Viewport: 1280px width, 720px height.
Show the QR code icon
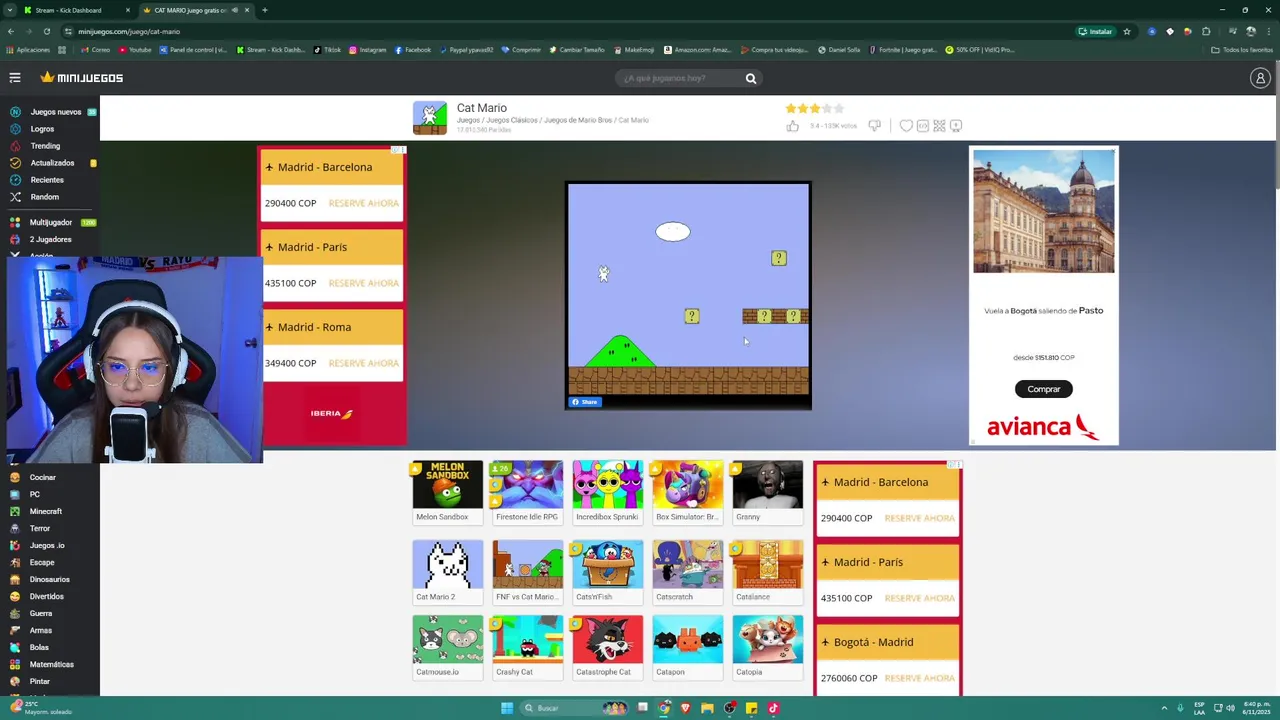pos(939,126)
